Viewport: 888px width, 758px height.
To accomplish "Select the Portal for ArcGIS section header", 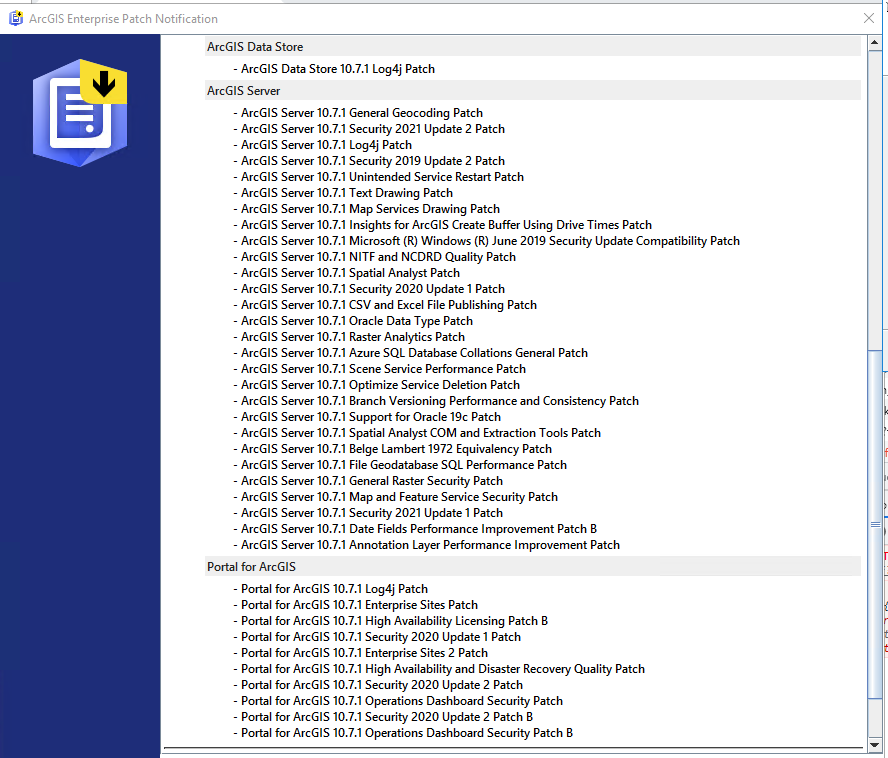I will (x=533, y=567).
